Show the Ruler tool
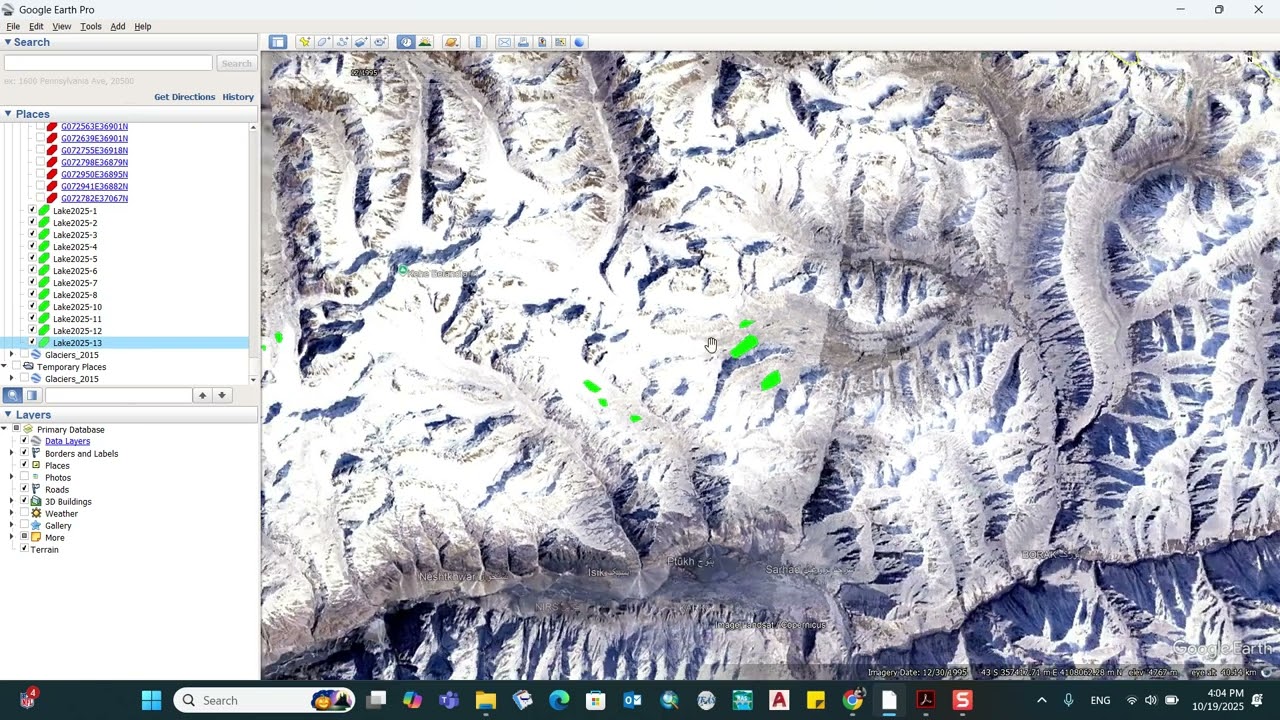1280x720 pixels. [x=478, y=42]
